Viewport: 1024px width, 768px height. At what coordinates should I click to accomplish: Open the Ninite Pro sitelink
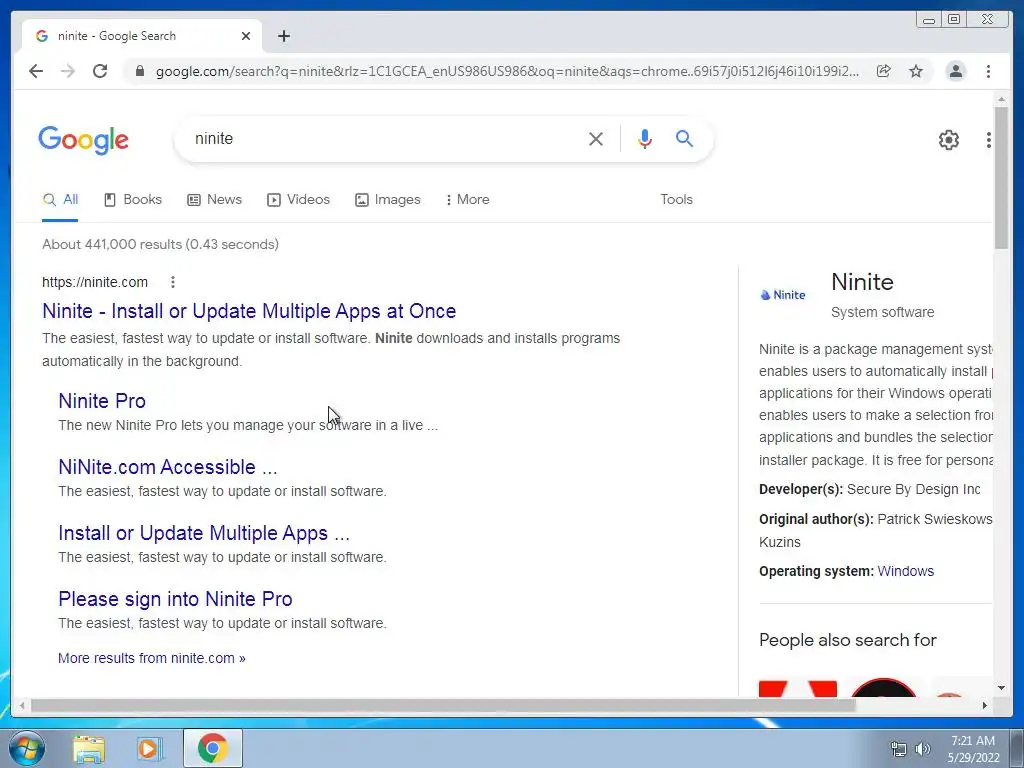(x=102, y=401)
